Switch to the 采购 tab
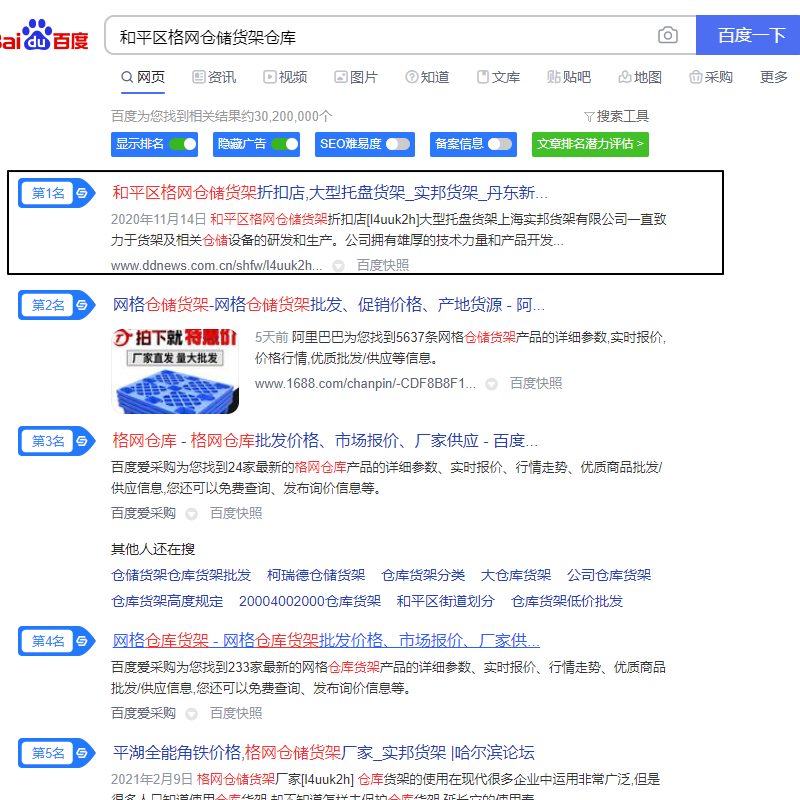 click(x=711, y=77)
